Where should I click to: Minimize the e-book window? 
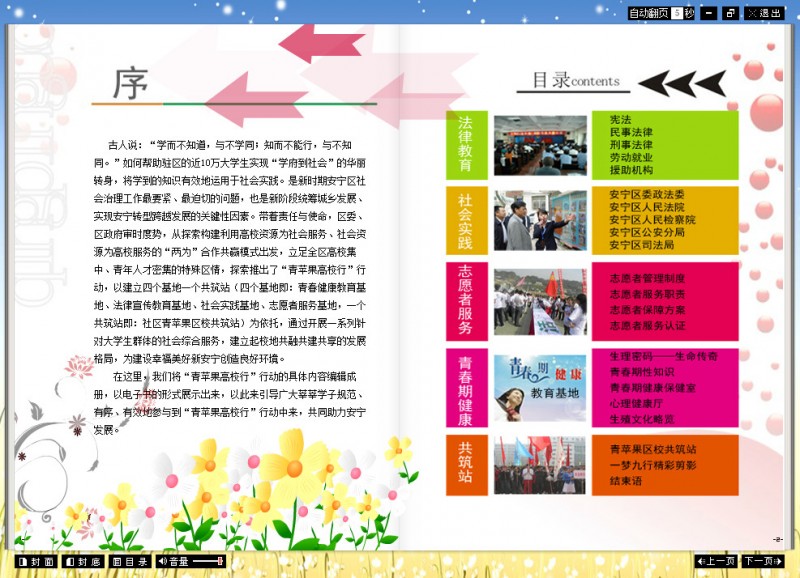(708, 13)
